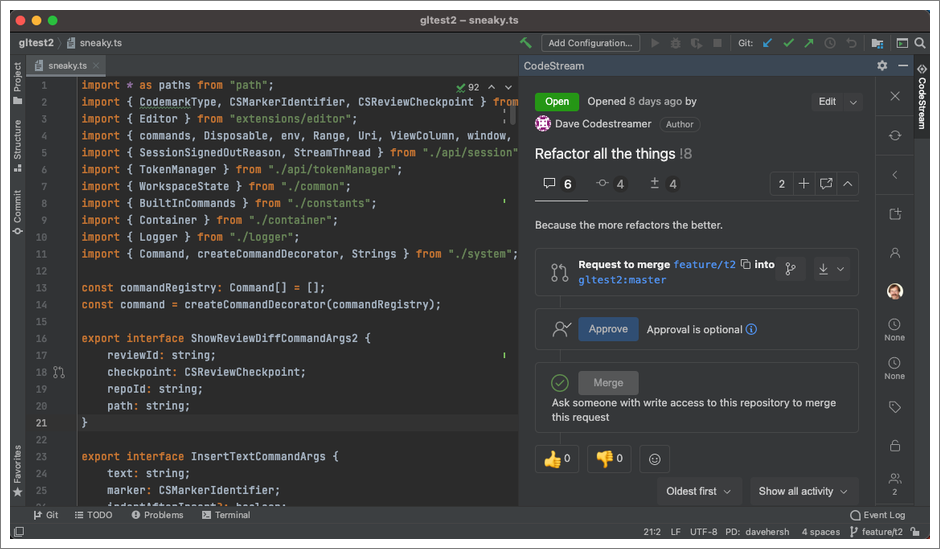Open the Show all activity dropdown
The image size is (940, 549).
pyautogui.click(x=803, y=491)
